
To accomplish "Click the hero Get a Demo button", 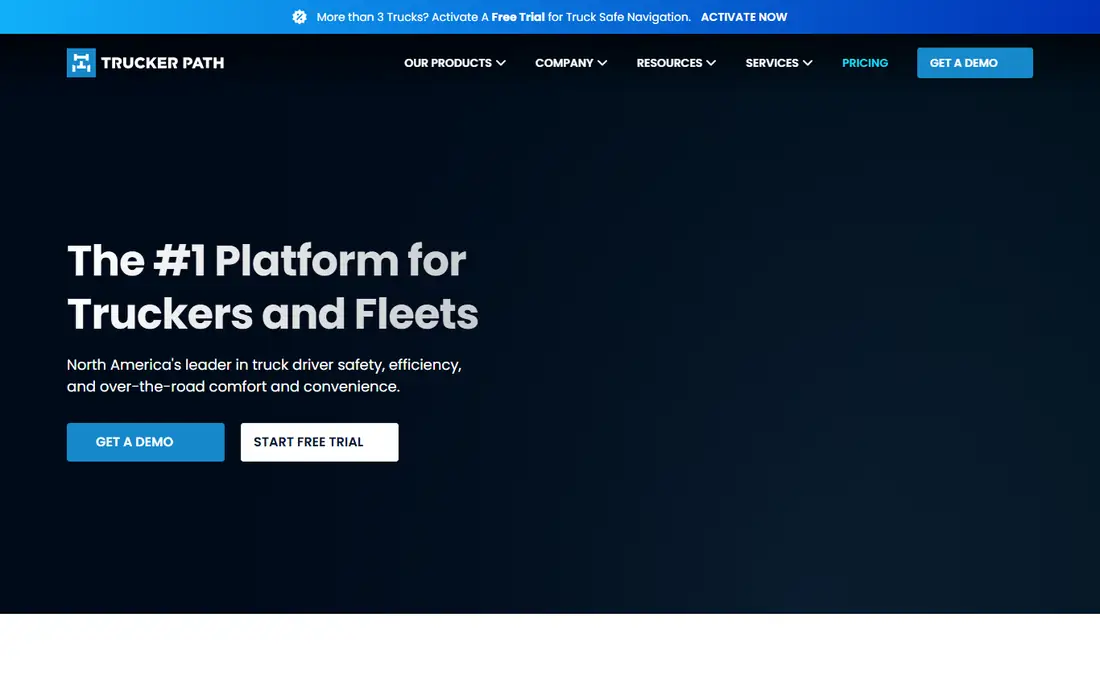I will tap(145, 442).
